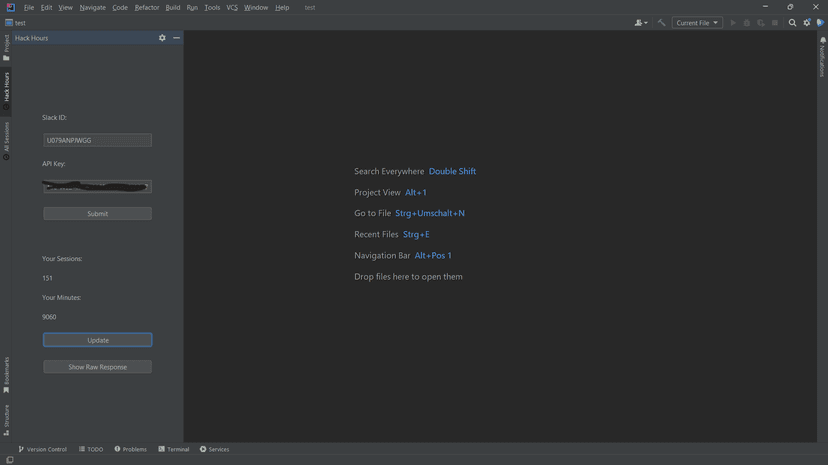Open the VCS menu

point(232,7)
